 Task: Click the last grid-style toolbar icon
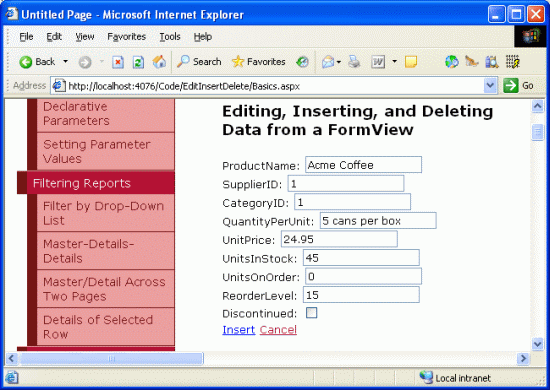click(x=512, y=62)
